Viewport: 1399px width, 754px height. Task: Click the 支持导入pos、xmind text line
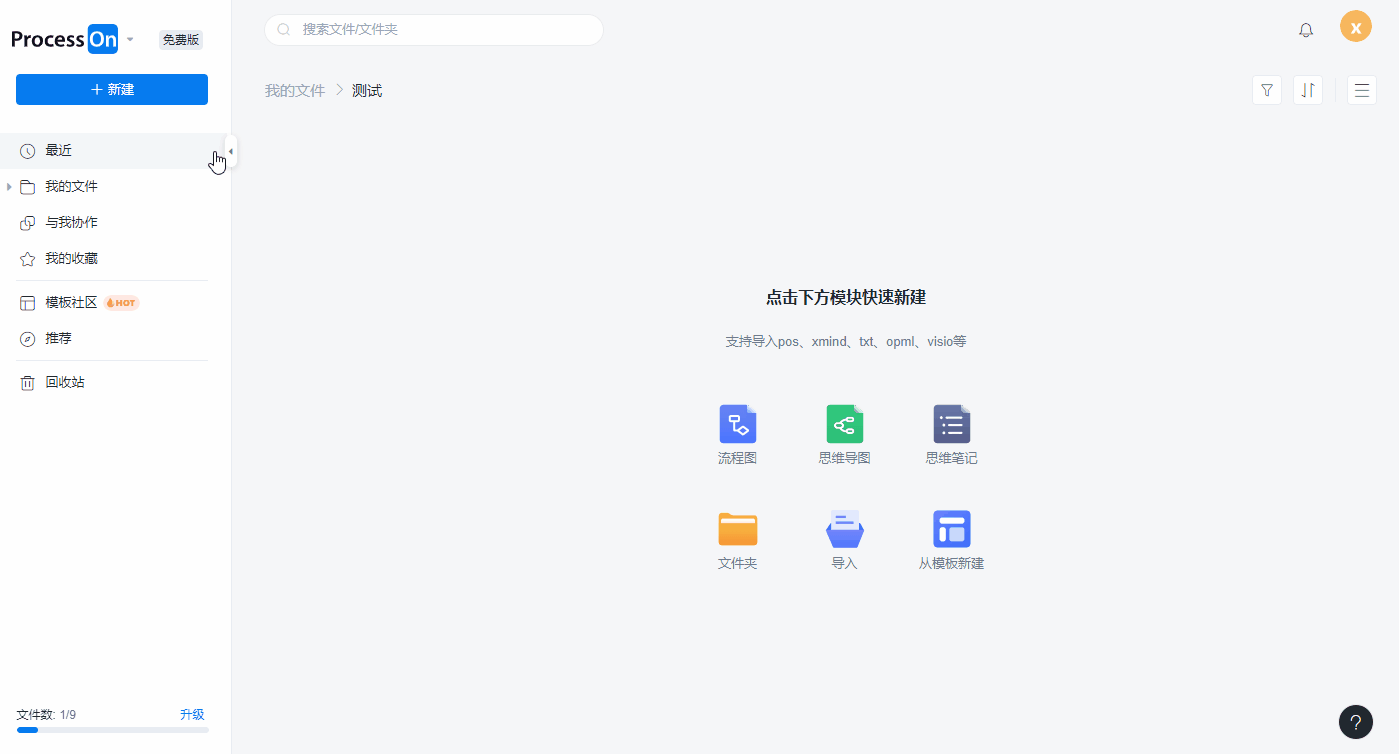pyautogui.click(x=846, y=342)
